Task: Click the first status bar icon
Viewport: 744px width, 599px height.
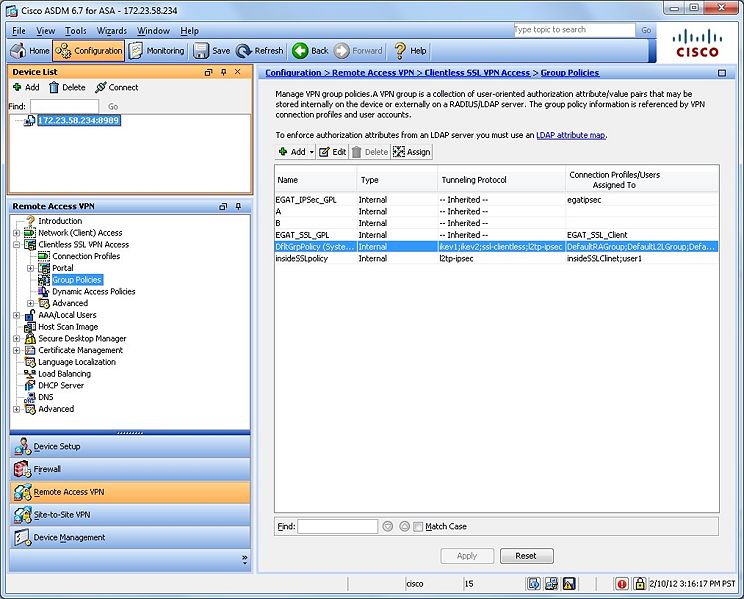Action: click(534, 584)
